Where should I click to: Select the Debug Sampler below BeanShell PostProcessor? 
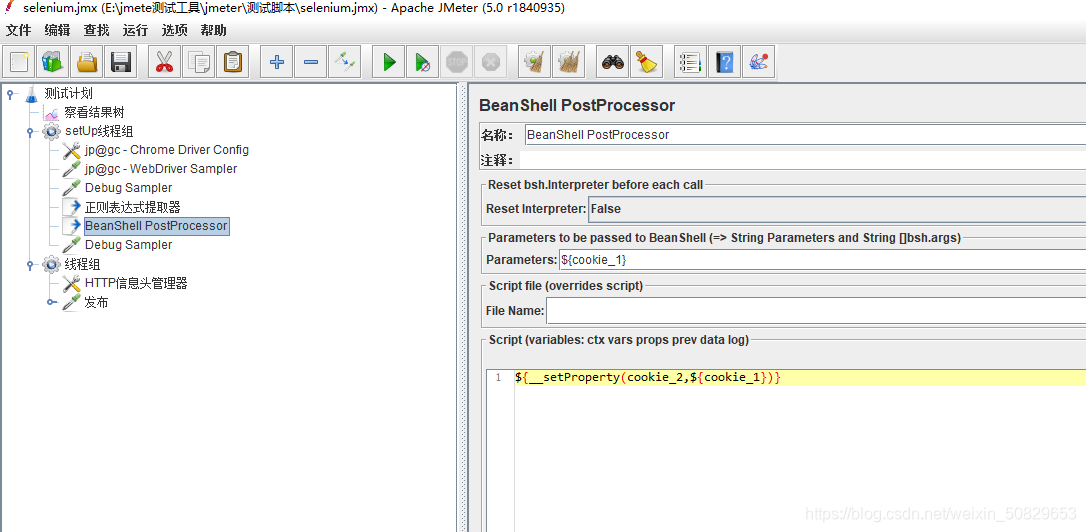pos(128,245)
